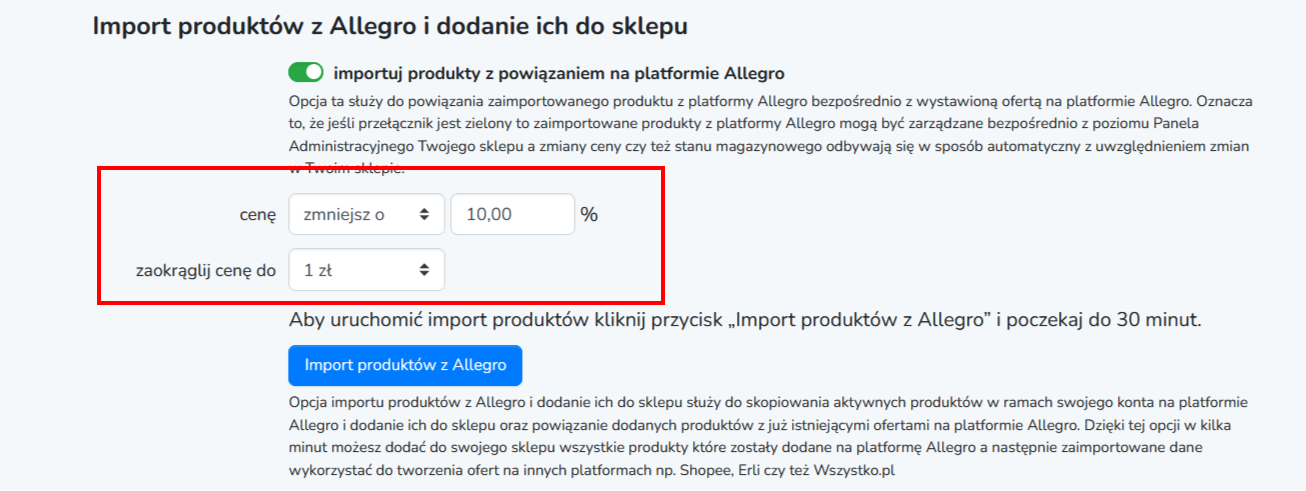1306x491 pixels.
Task: Click the "cenę" field label
Action: pos(257,214)
